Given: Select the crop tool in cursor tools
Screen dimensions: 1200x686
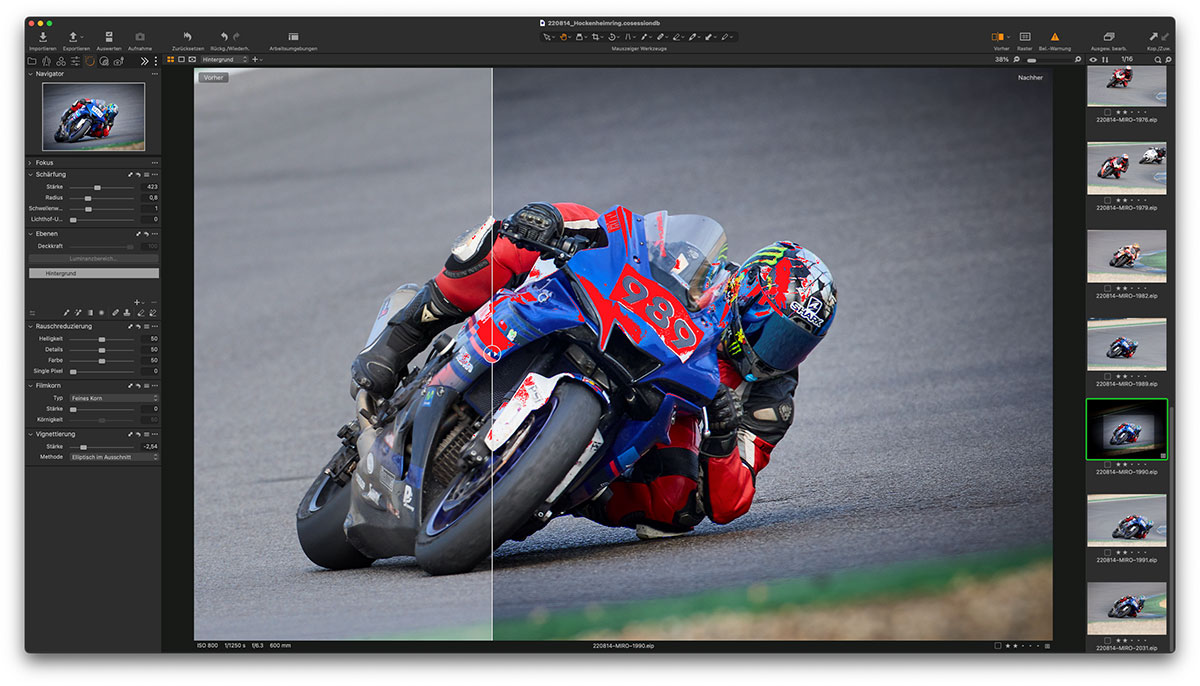Looking at the screenshot, I should click(597, 37).
